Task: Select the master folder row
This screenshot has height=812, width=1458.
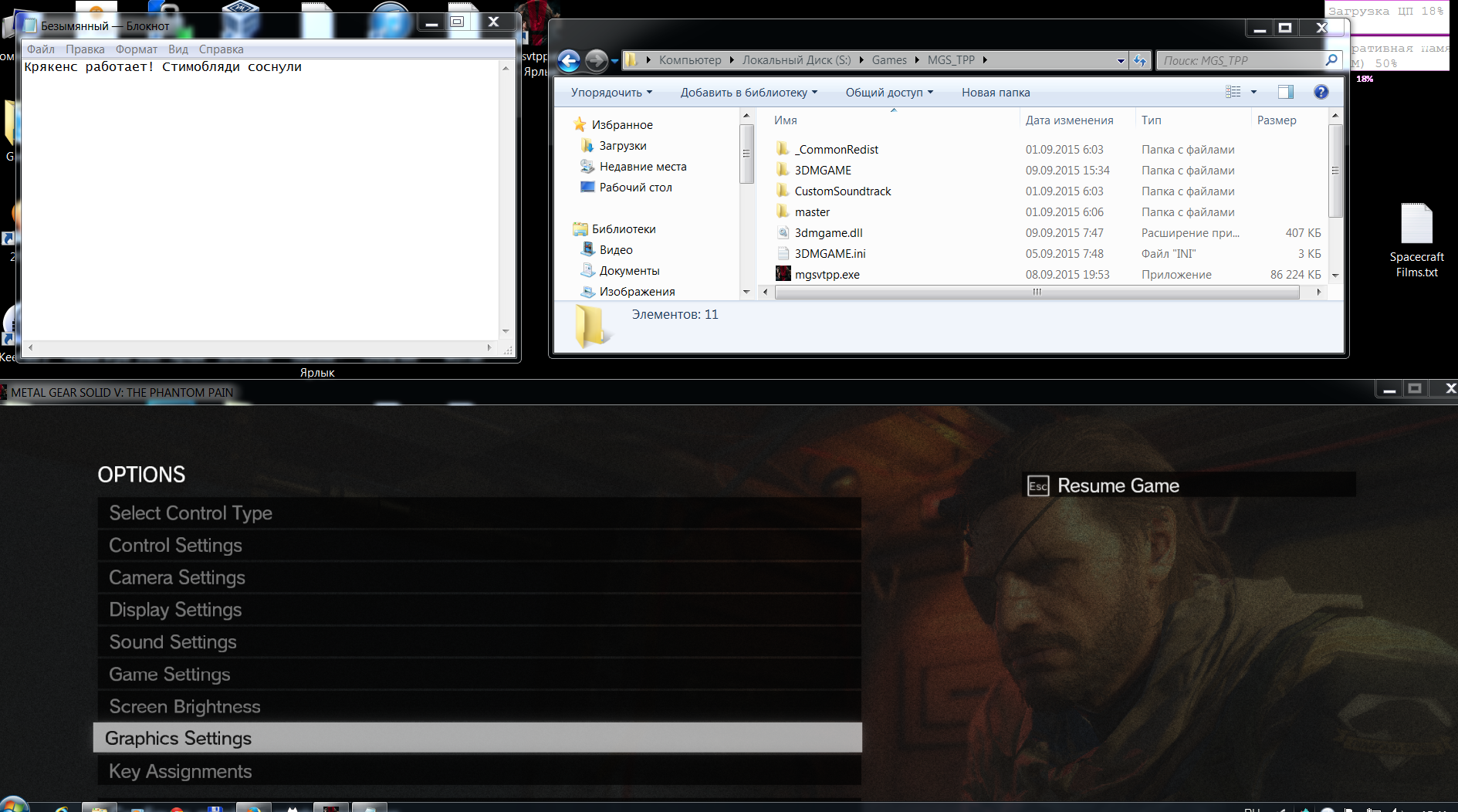Action: (x=1048, y=211)
